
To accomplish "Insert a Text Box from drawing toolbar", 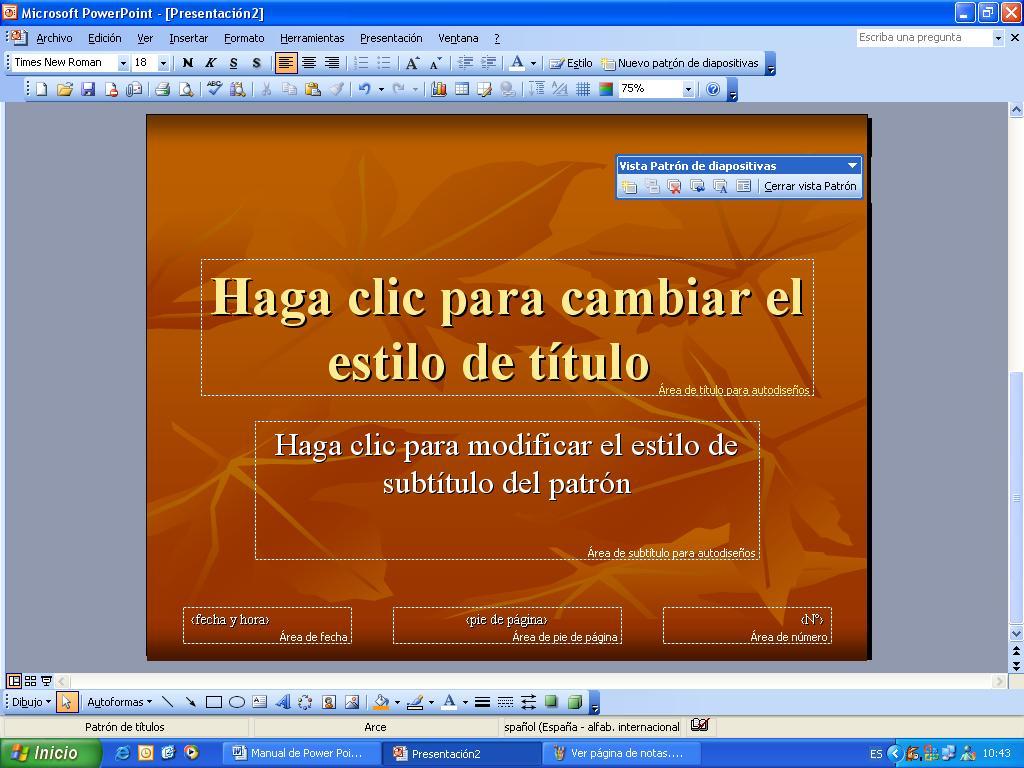I will tap(259, 702).
